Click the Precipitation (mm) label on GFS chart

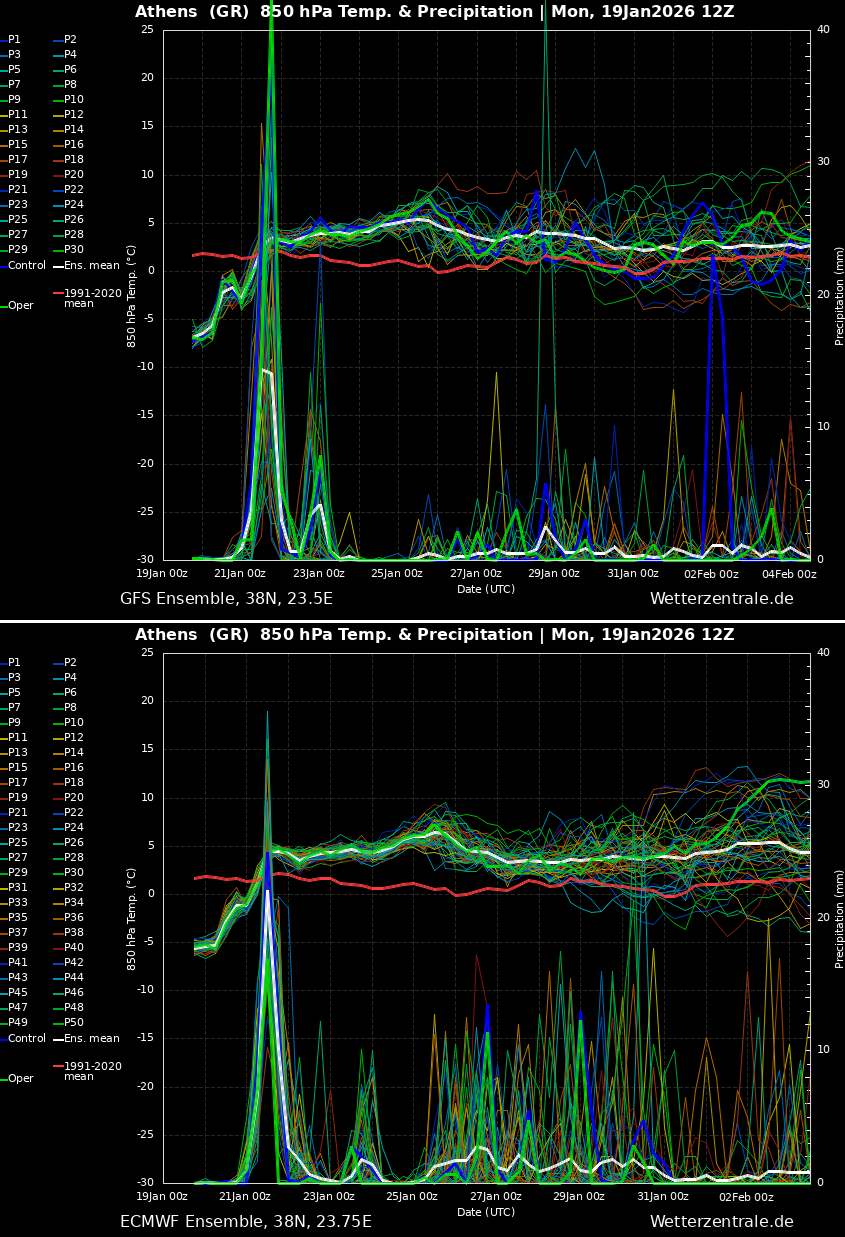pyautogui.click(x=839, y=294)
